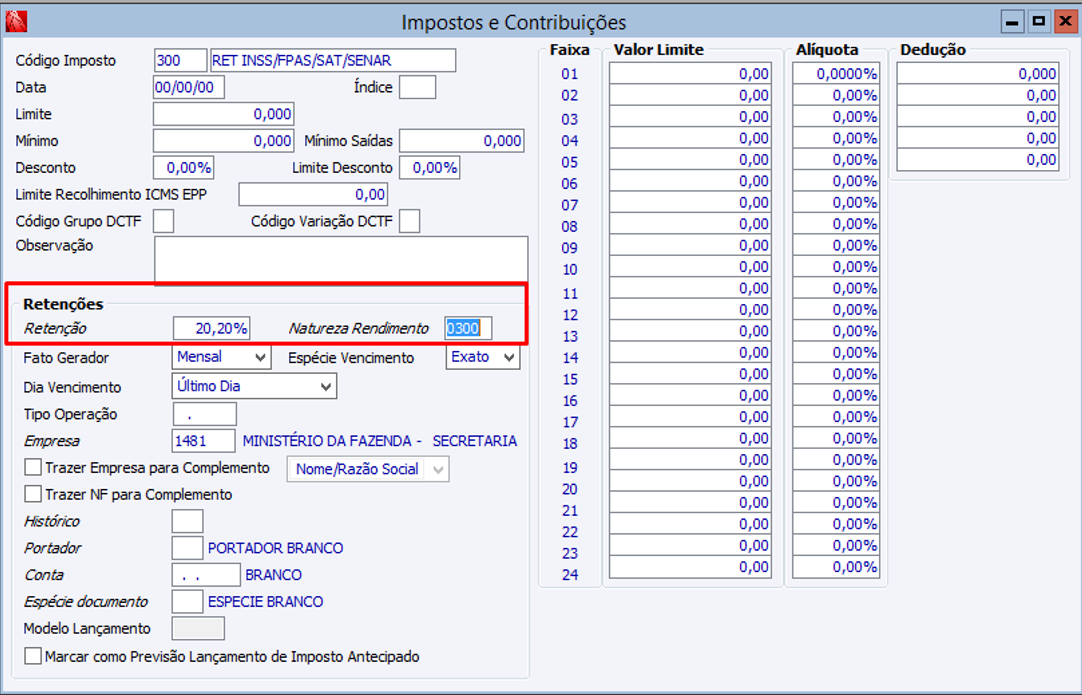Click Valor Limite field for Faixa 02
The width and height of the screenshot is (1082, 695).
point(690,95)
